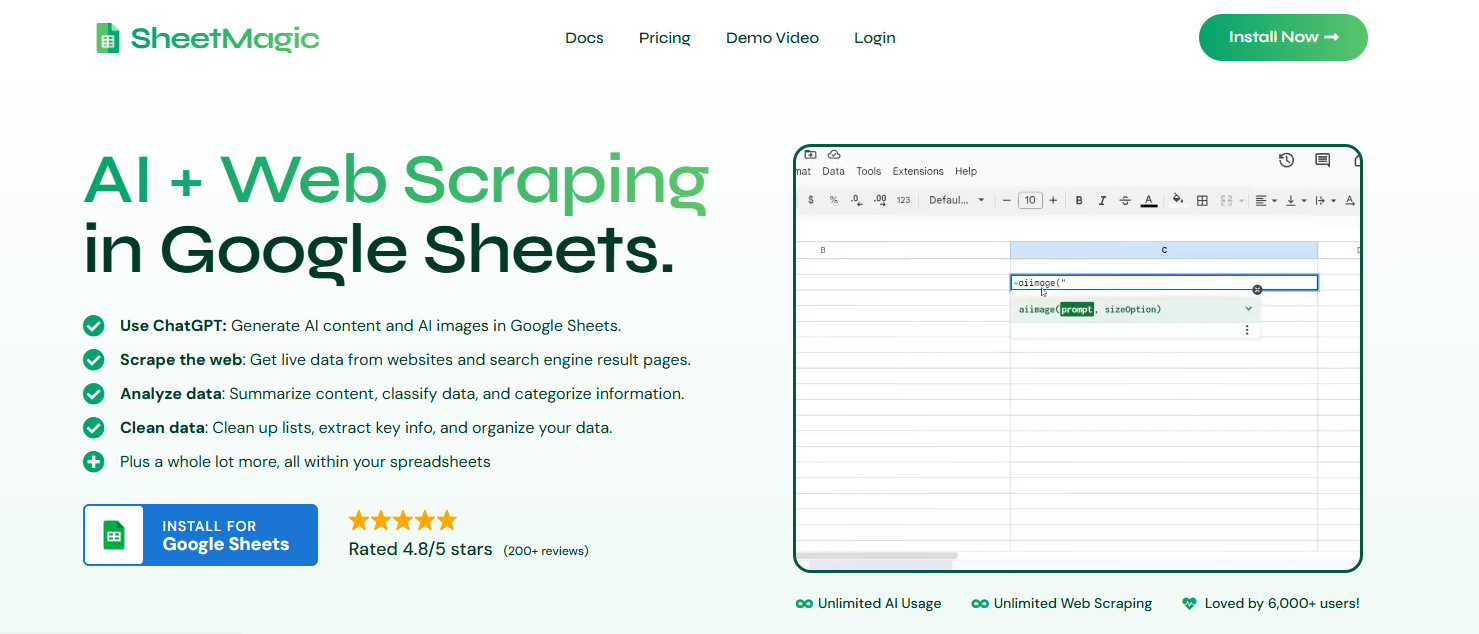Image resolution: width=1479 pixels, height=634 pixels.
Task: Click the SheetMagic logo
Action: pyautogui.click(x=207, y=38)
